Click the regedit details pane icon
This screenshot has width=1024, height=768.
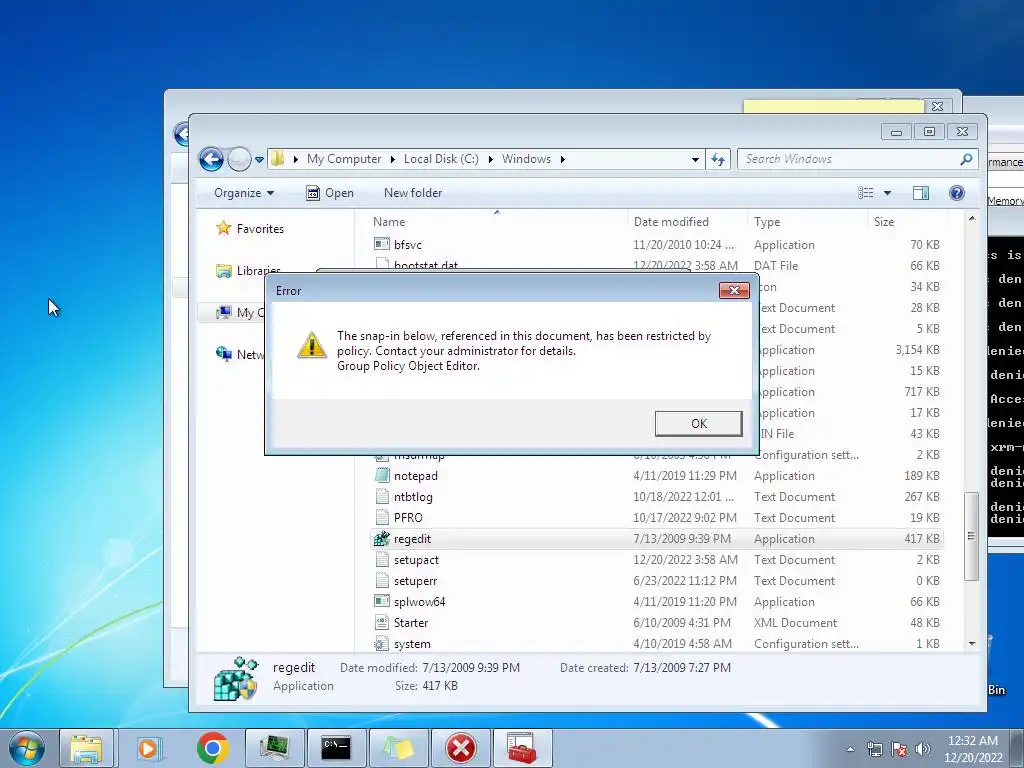[235, 679]
